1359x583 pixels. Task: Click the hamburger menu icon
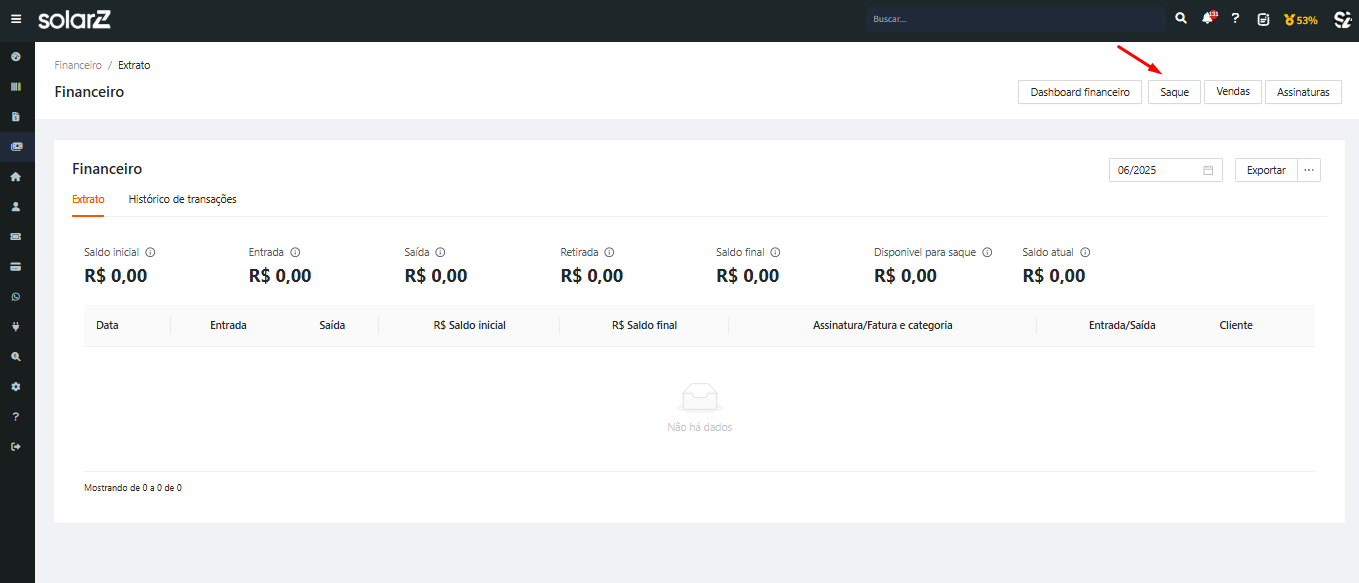pyautogui.click(x=16, y=19)
